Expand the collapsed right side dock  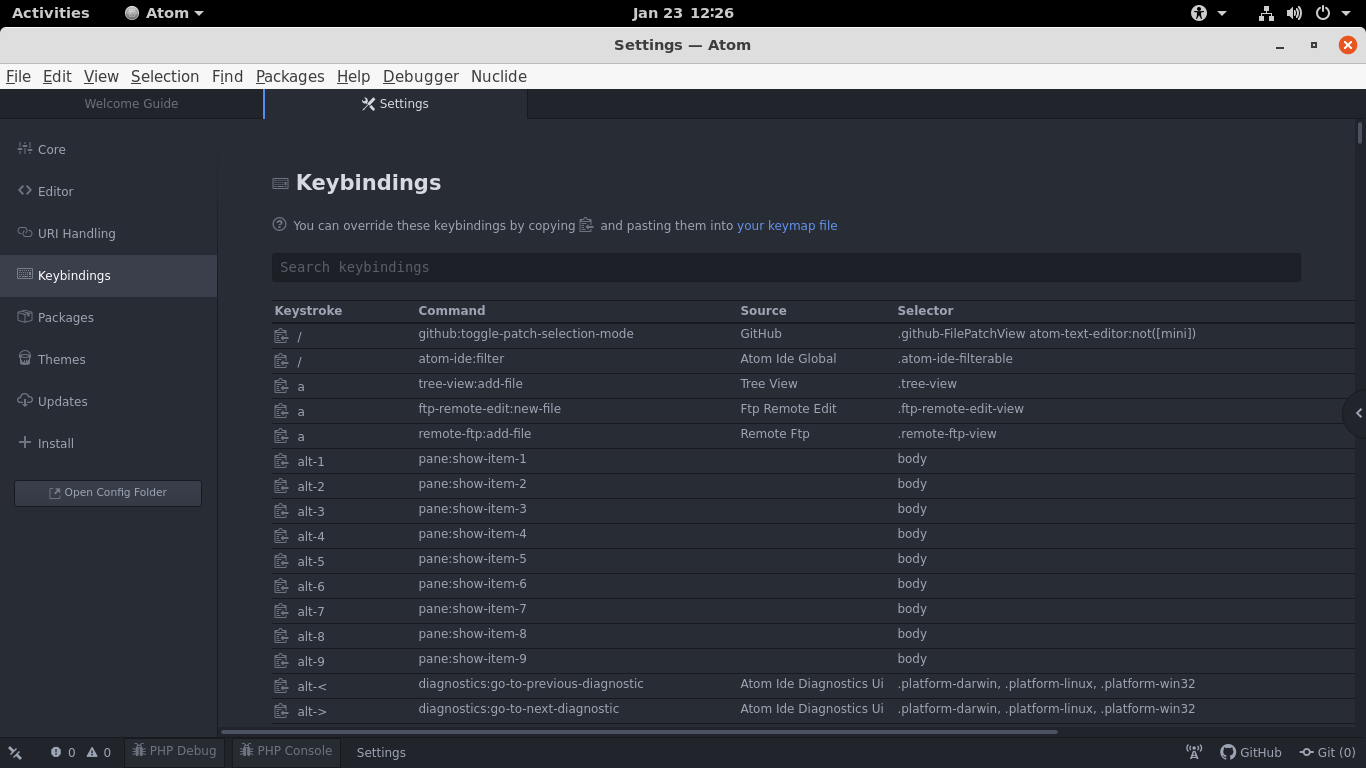1357,413
